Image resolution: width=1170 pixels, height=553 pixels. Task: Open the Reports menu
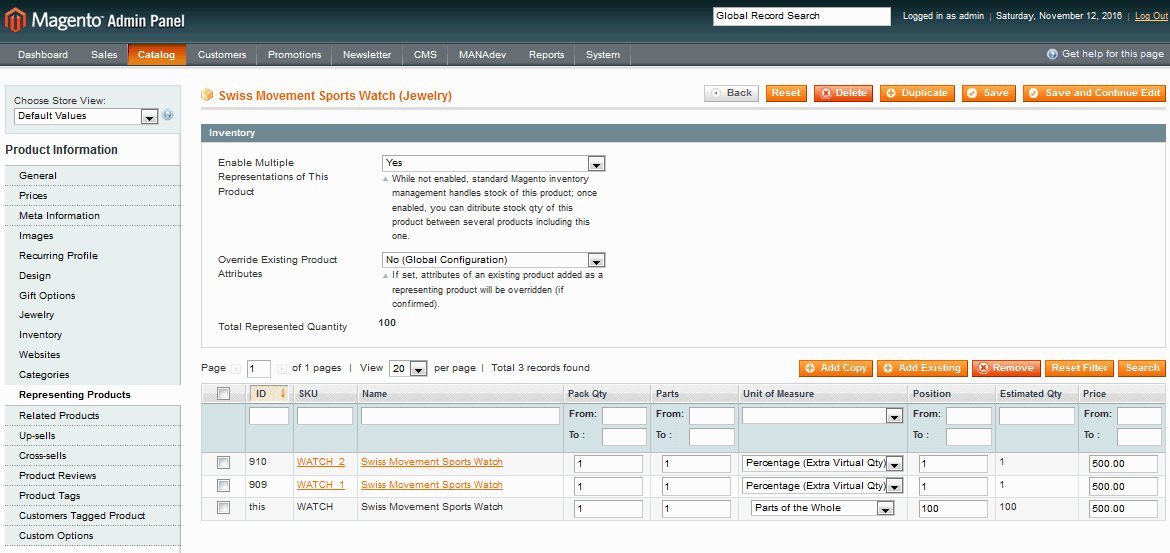pos(546,54)
